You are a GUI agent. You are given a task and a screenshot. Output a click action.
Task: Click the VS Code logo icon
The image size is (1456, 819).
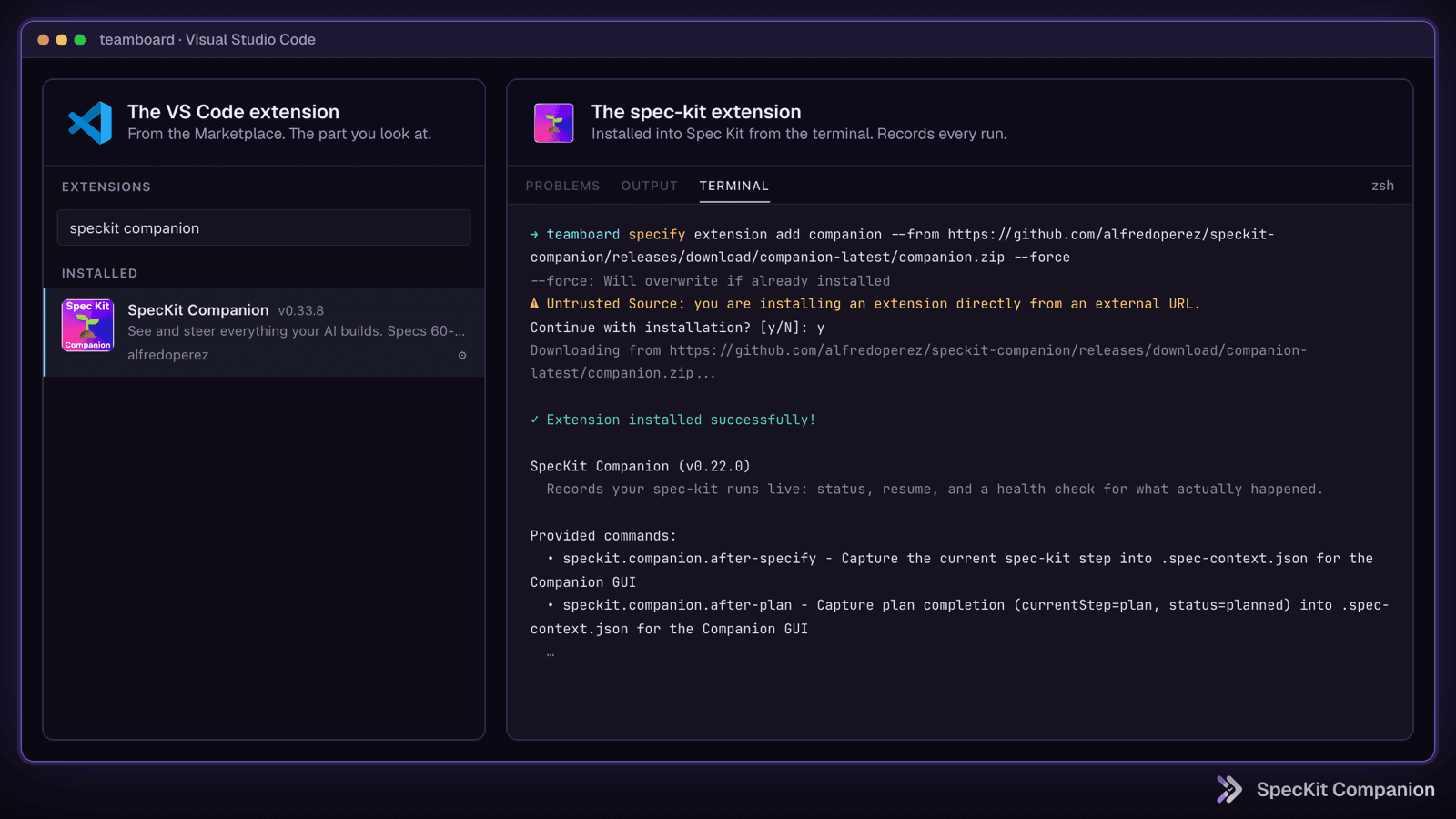[90, 123]
